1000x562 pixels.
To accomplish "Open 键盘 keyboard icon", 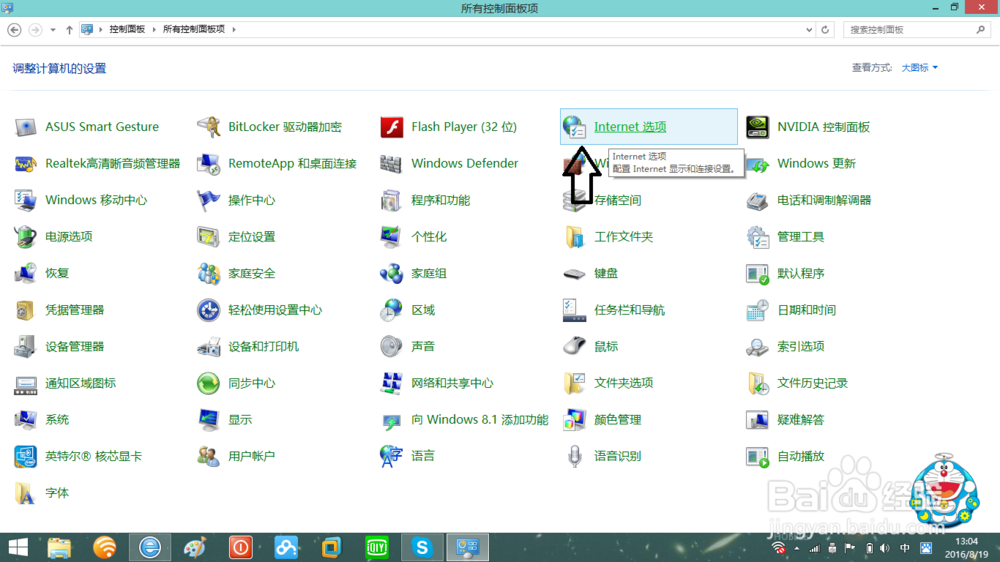I will click(574, 273).
